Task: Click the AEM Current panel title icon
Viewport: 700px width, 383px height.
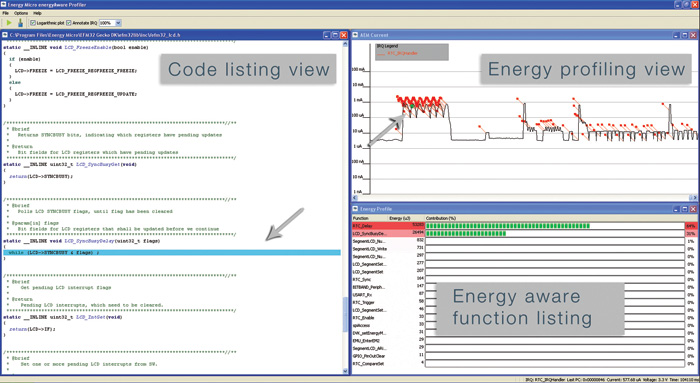Action: tap(355, 35)
